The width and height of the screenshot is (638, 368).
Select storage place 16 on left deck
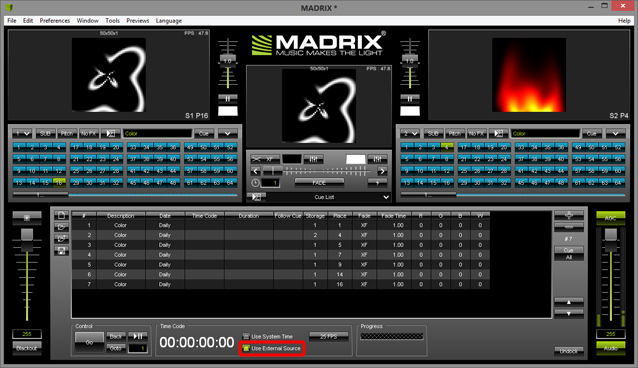click(x=59, y=183)
